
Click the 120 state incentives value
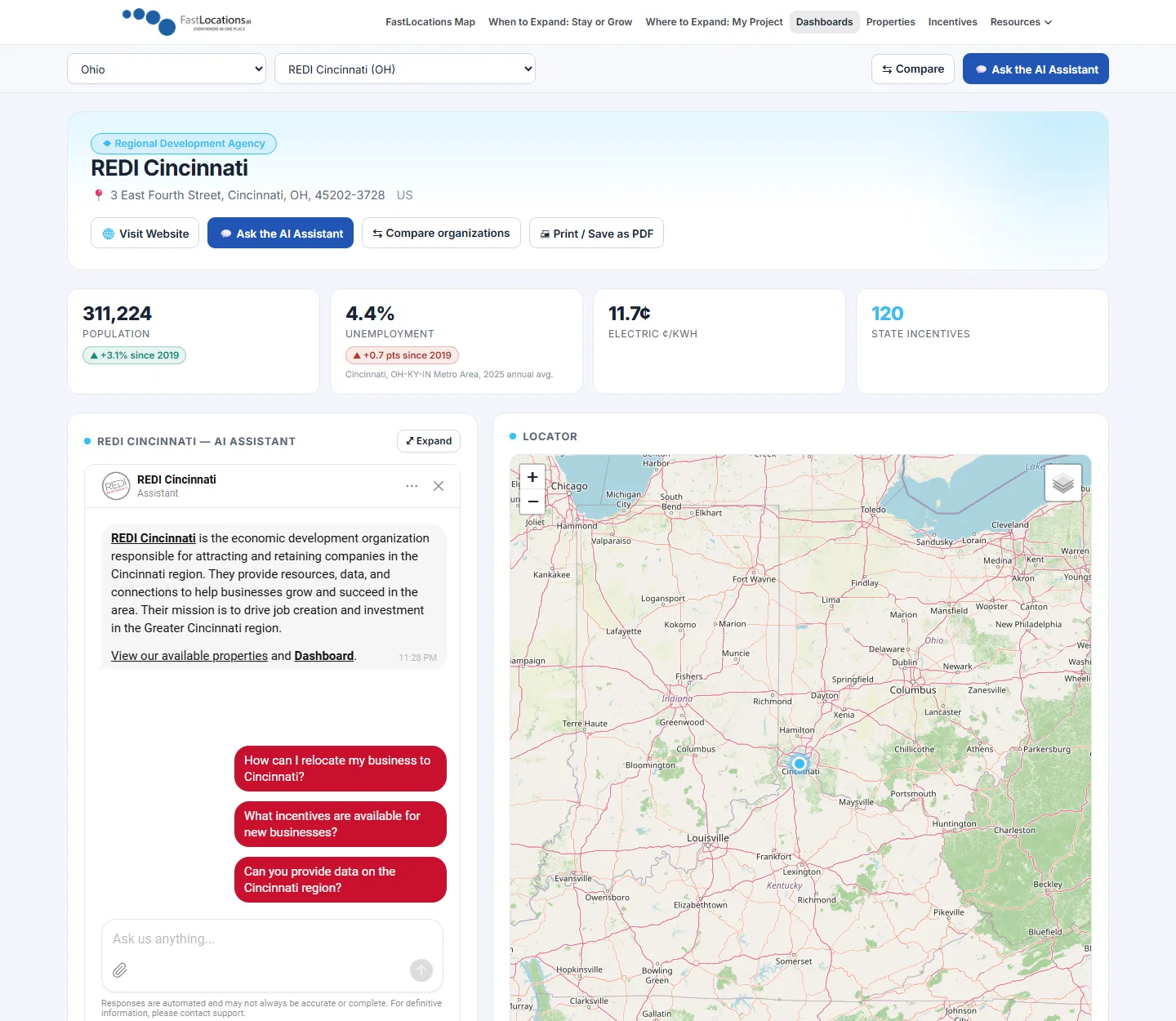[887, 314]
